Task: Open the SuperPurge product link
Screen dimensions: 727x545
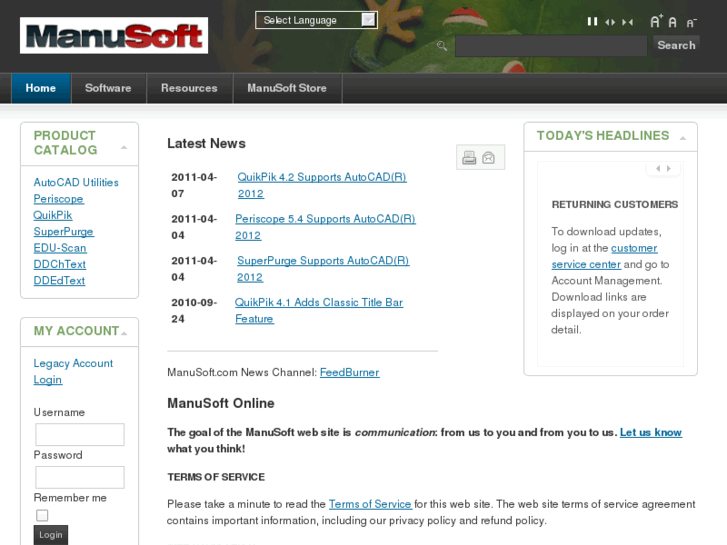Action: pyautogui.click(x=64, y=231)
